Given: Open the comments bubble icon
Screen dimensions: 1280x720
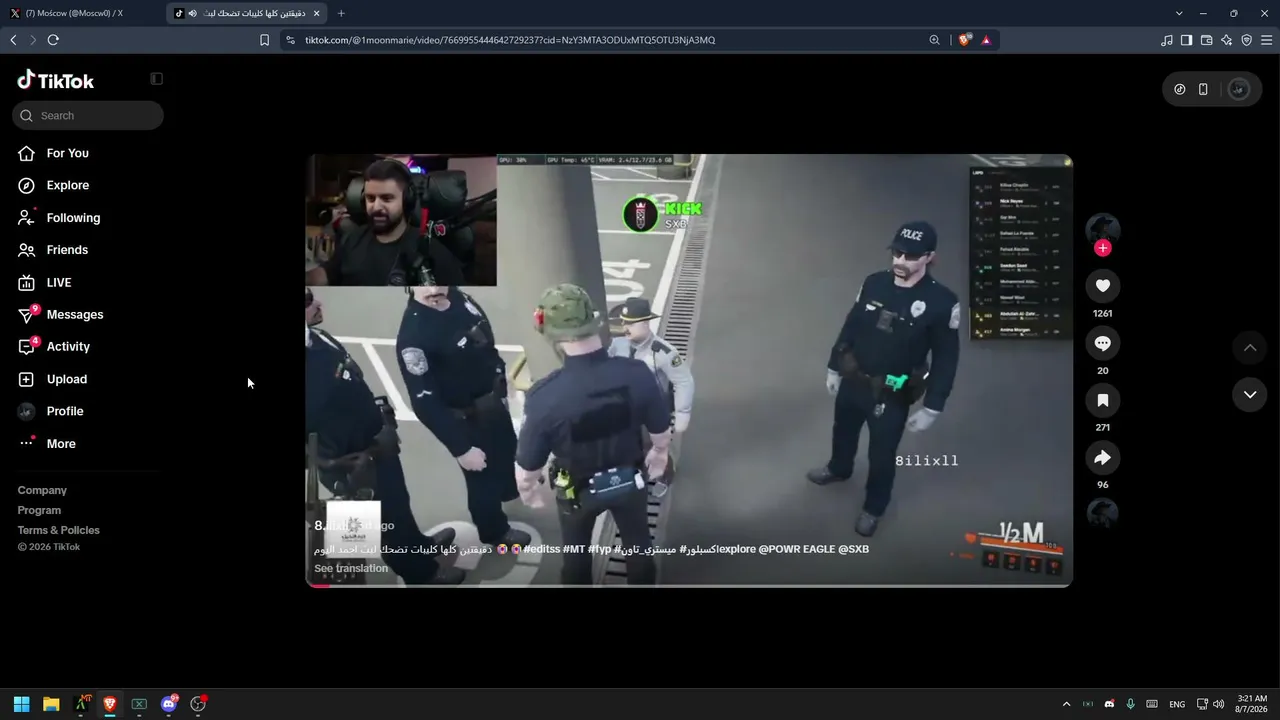Looking at the screenshot, I should click(x=1103, y=343).
